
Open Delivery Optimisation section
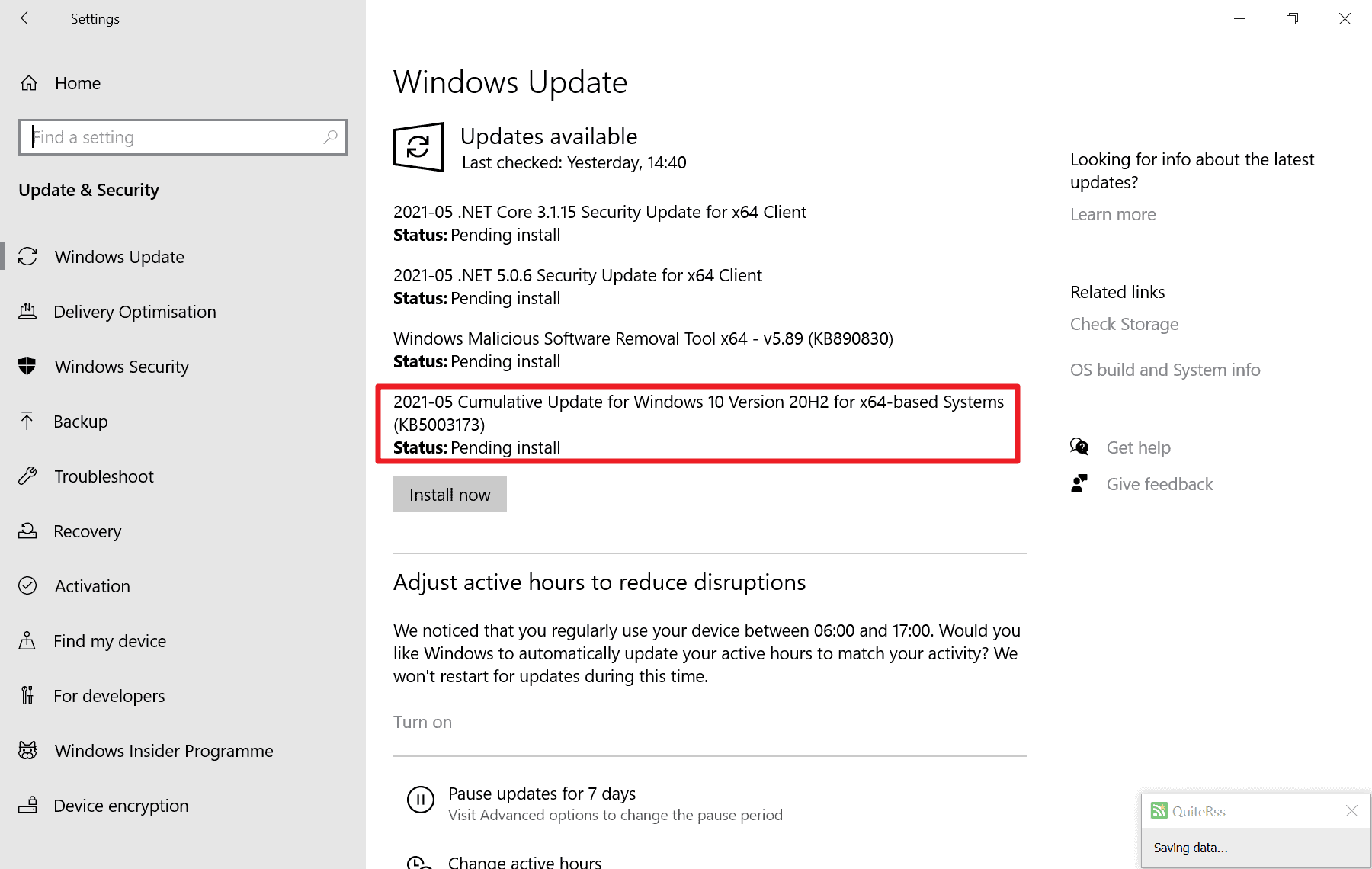click(x=134, y=311)
